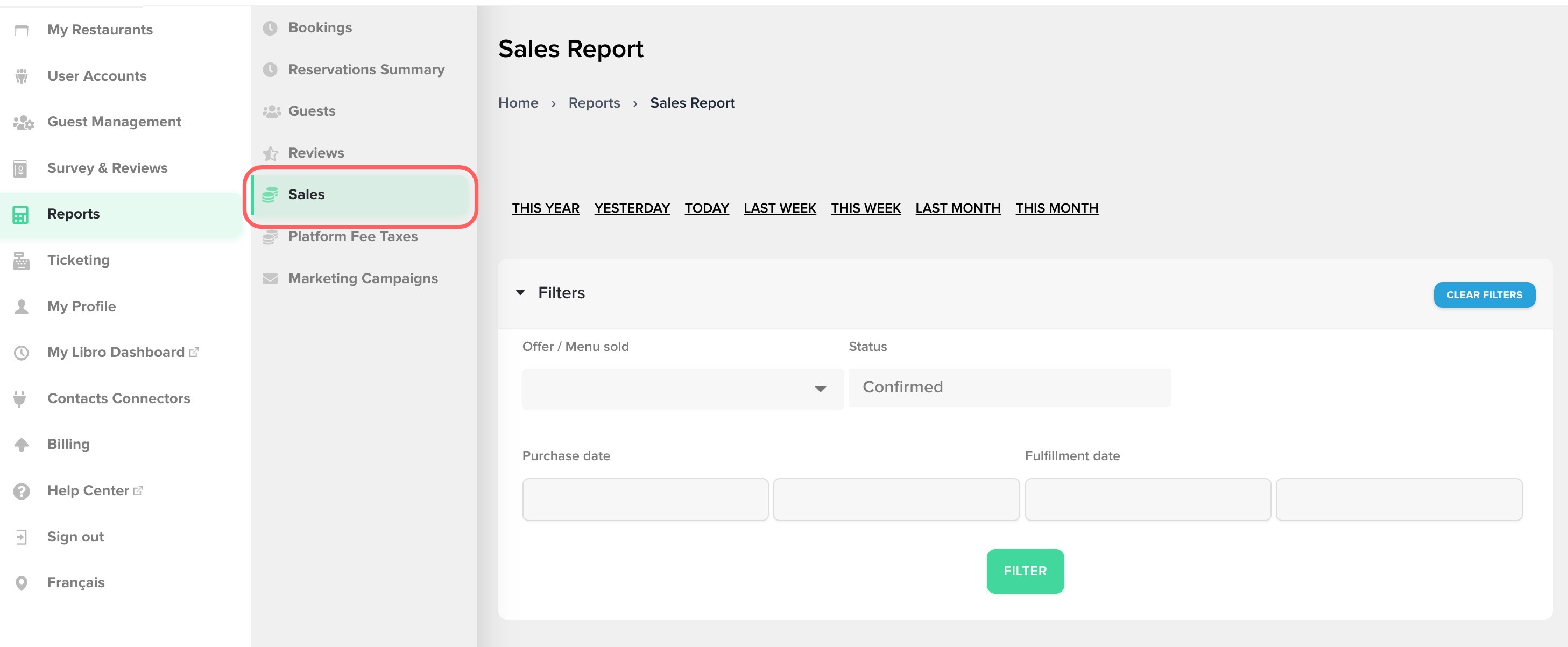Viewport: 1568px width, 647px height.
Task: Click the Guest Management gear-people icon
Action: pos(23,122)
